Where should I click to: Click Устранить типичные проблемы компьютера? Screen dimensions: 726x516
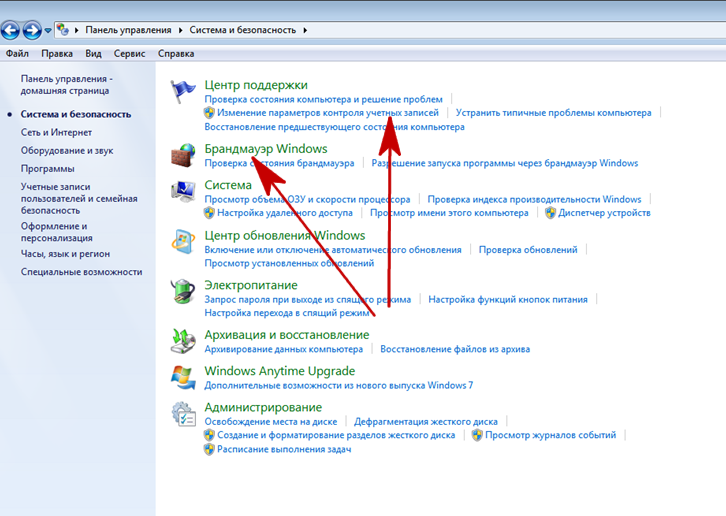tap(553, 113)
